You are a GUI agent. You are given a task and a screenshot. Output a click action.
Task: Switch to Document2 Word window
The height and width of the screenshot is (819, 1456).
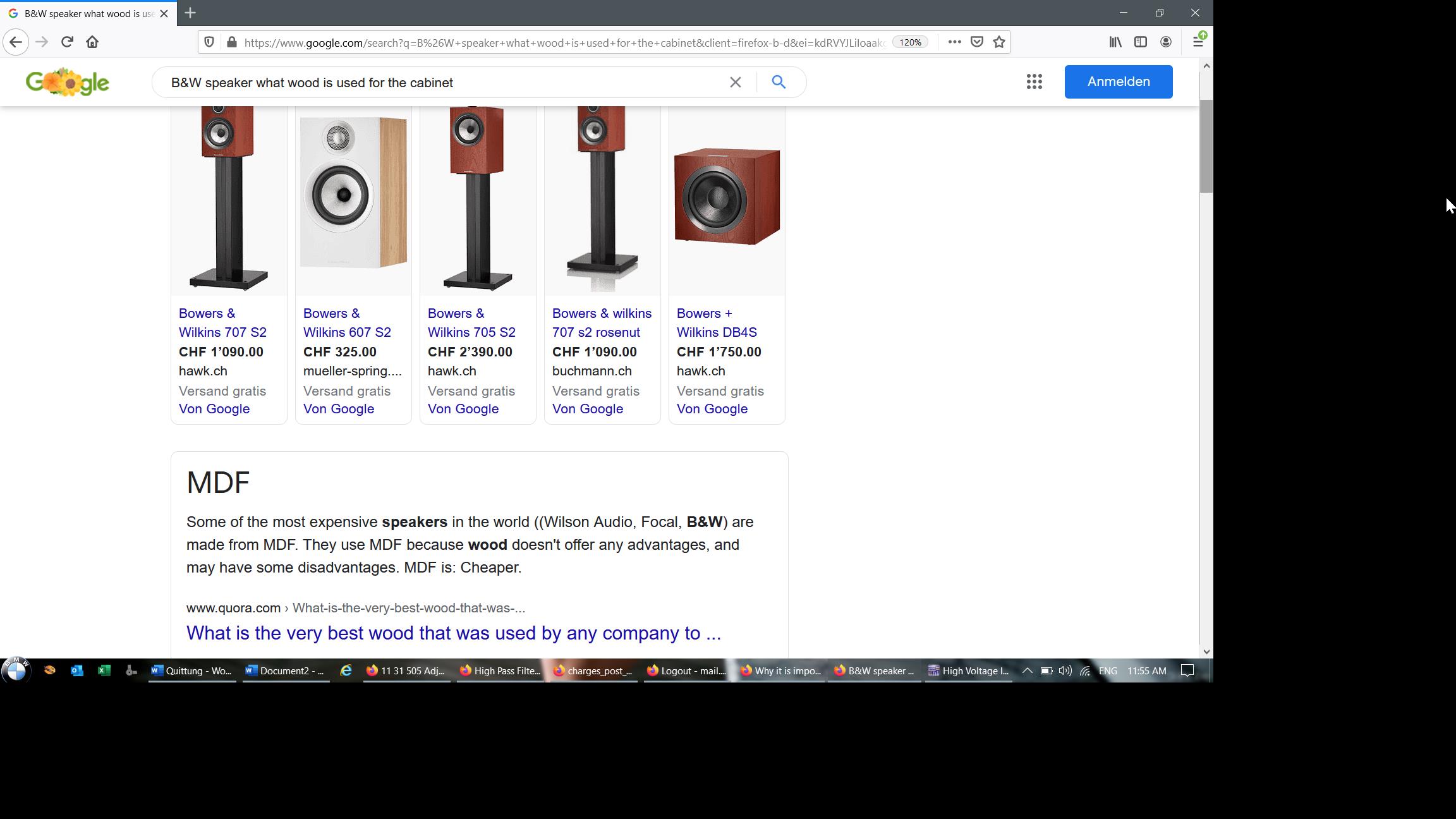(x=286, y=670)
